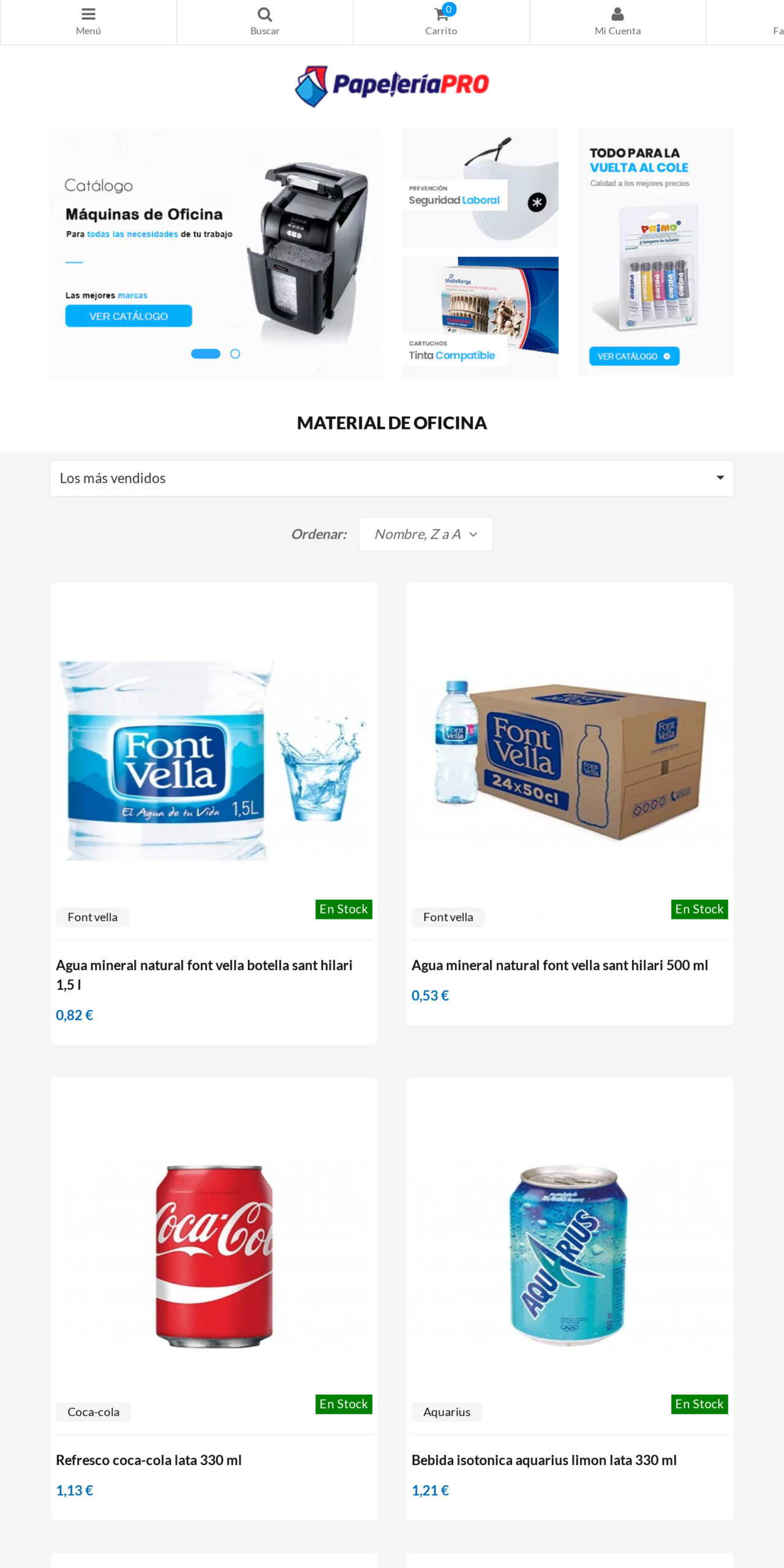Select the first carousel indicator dot
This screenshot has height=1568, width=784.
(x=205, y=354)
